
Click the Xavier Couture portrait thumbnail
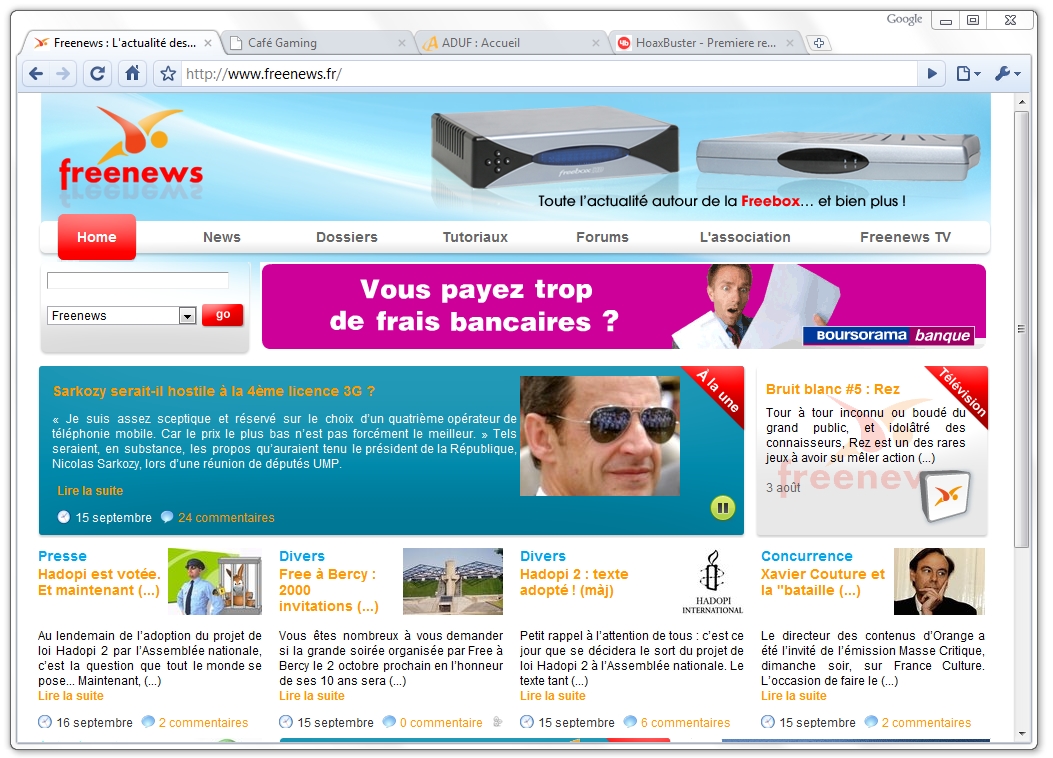pos(940,581)
